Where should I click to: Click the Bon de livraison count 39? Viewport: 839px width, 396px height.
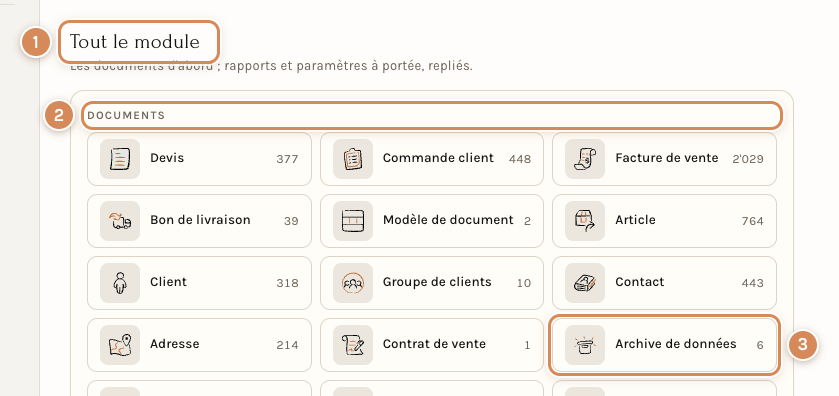291,221
